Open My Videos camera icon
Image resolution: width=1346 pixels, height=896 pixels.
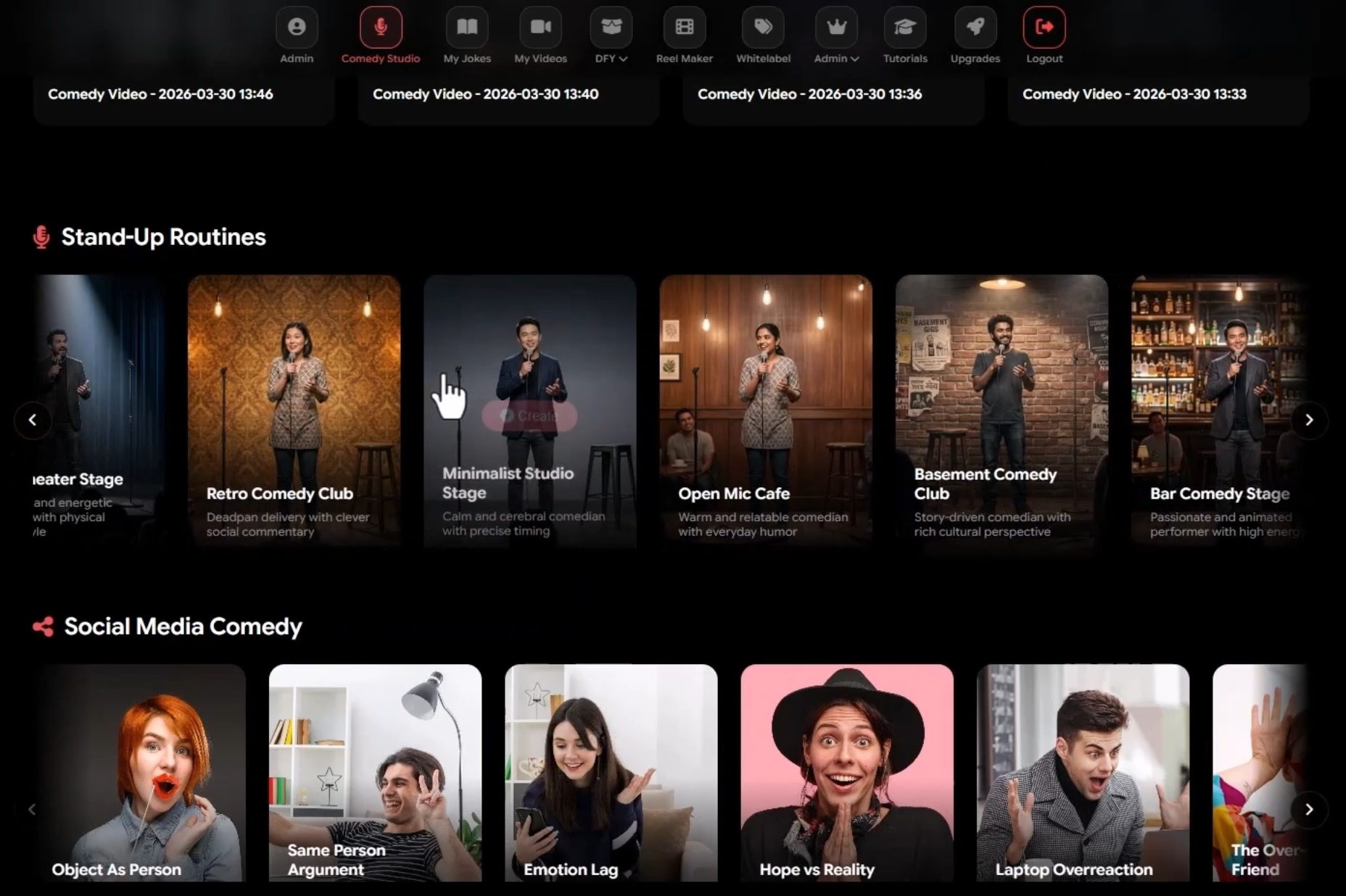pyautogui.click(x=540, y=28)
